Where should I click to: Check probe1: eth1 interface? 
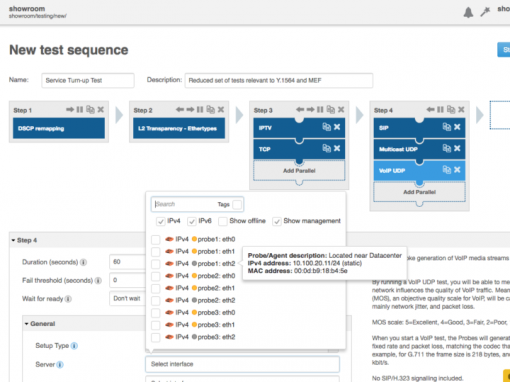point(156,252)
